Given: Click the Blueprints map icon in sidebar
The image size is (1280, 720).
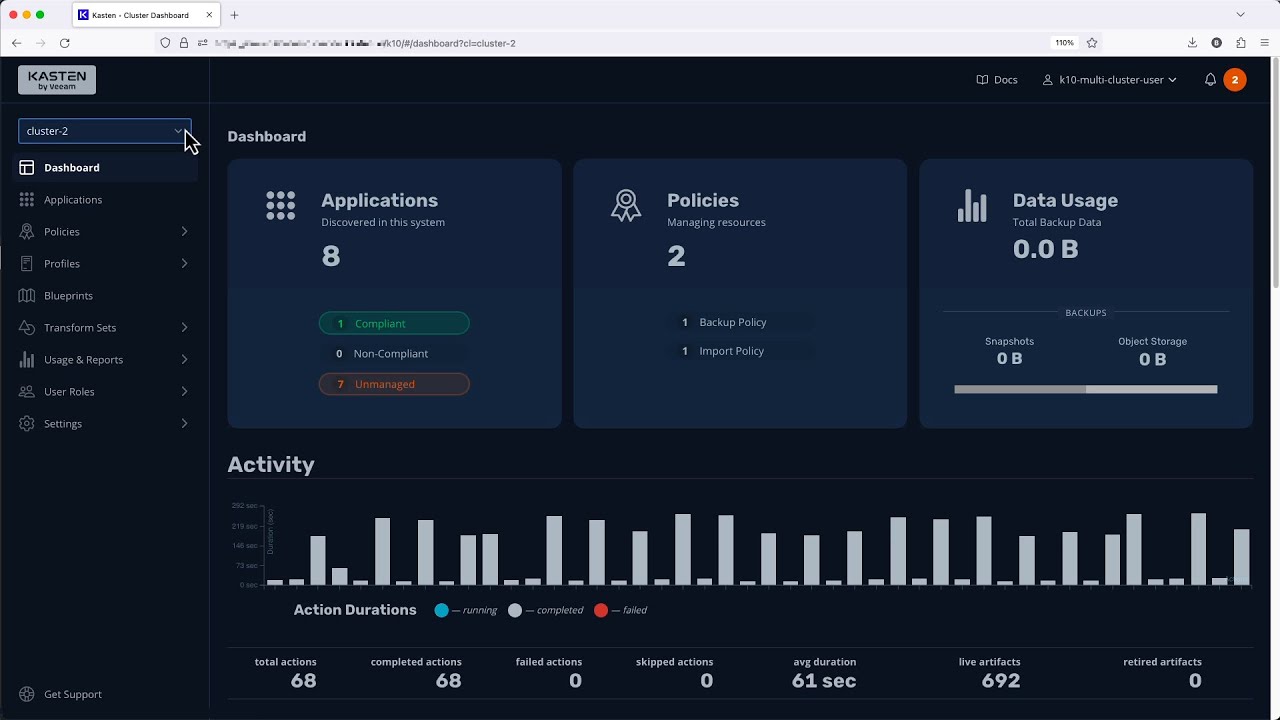Looking at the screenshot, I should tap(27, 296).
